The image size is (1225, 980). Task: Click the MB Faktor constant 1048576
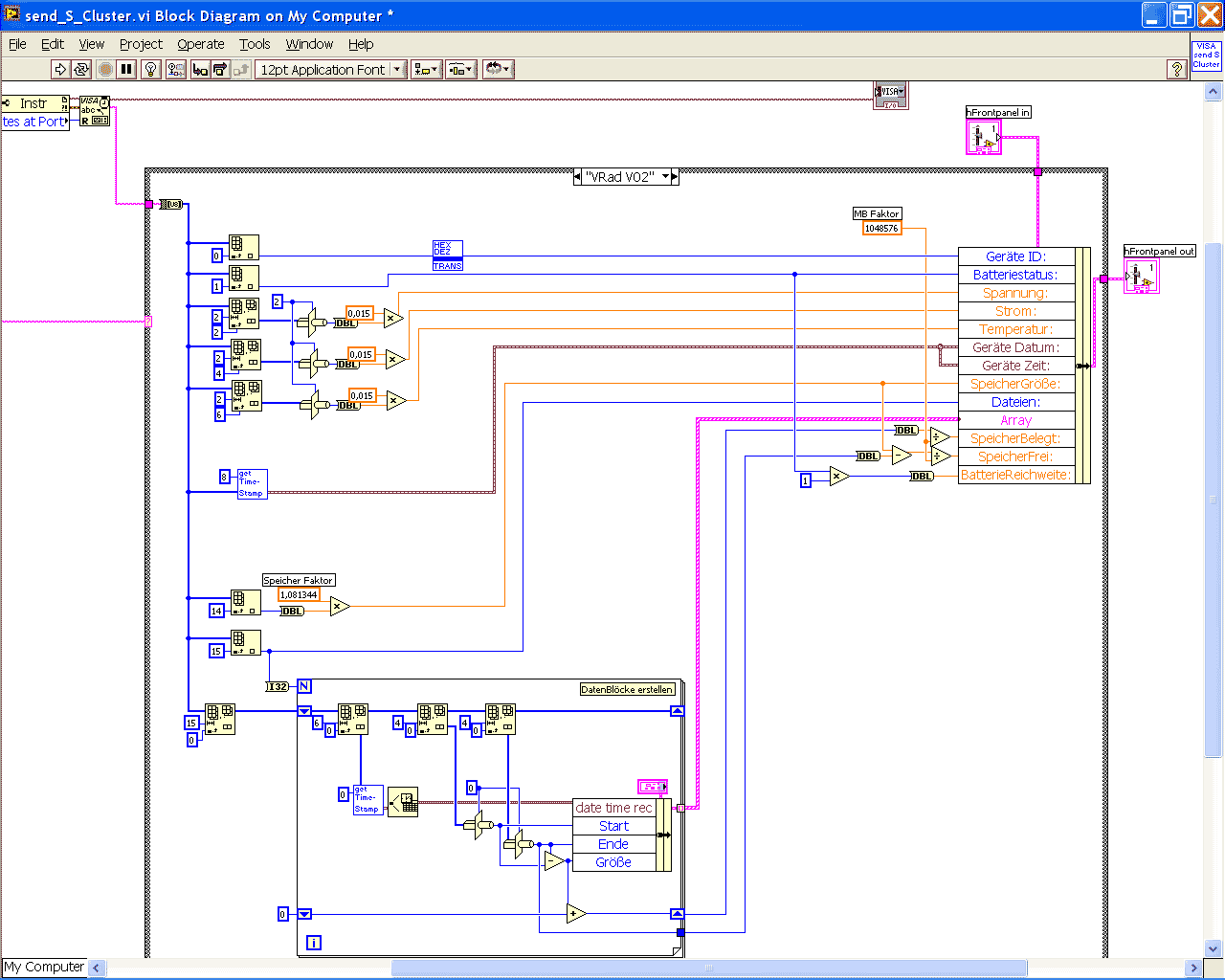coord(881,228)
